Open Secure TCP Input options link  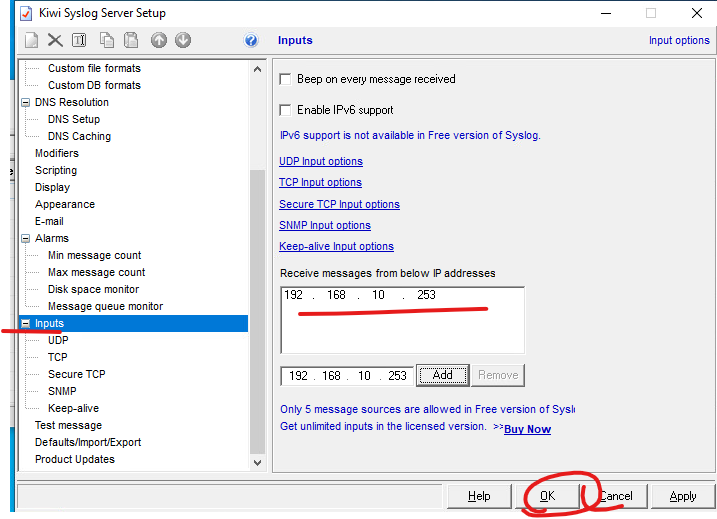(x=339, y=204)
